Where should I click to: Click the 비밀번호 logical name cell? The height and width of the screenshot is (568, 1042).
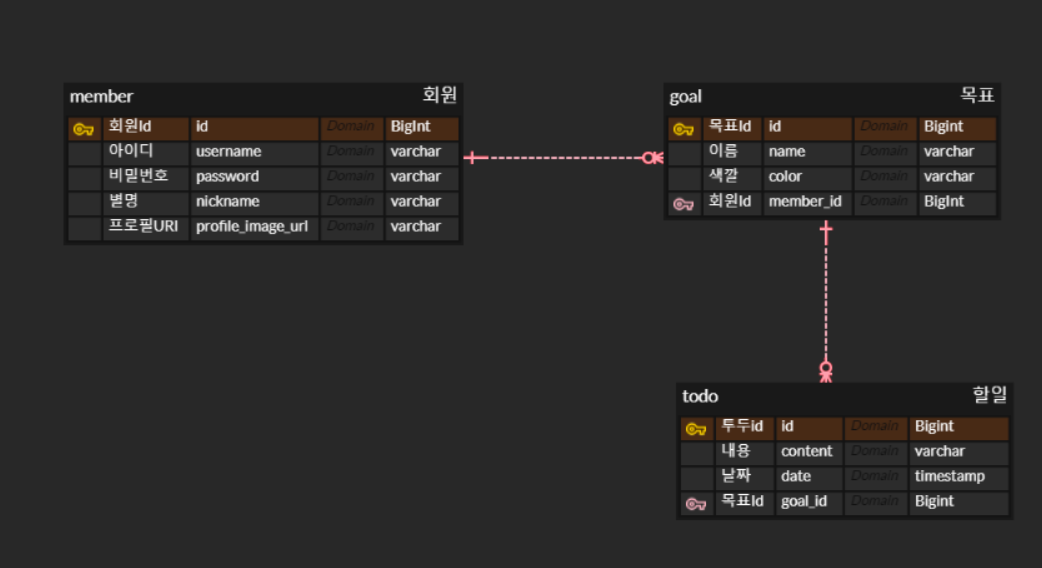click(146, 177)
